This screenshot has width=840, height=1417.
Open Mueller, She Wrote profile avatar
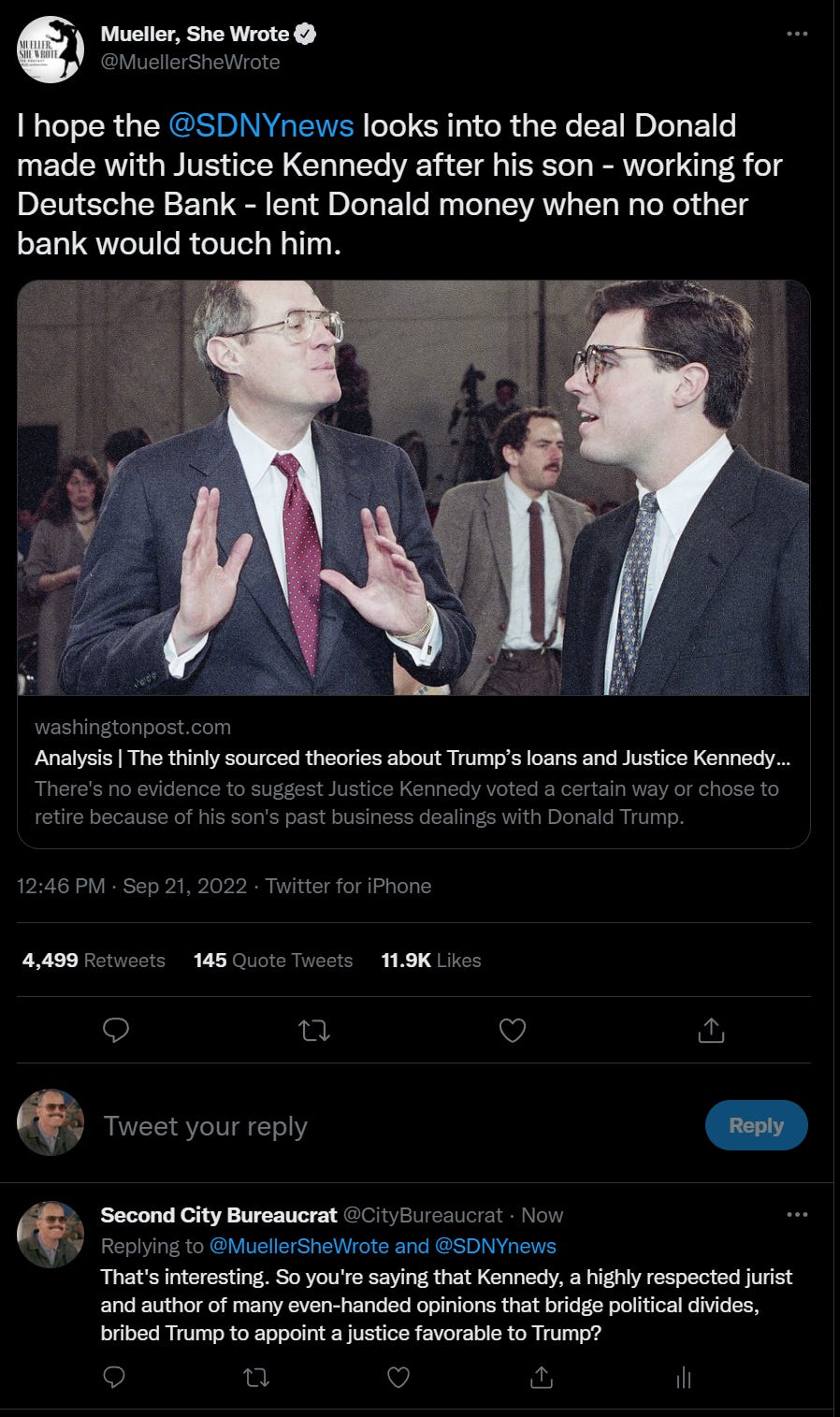coord(51,50)
